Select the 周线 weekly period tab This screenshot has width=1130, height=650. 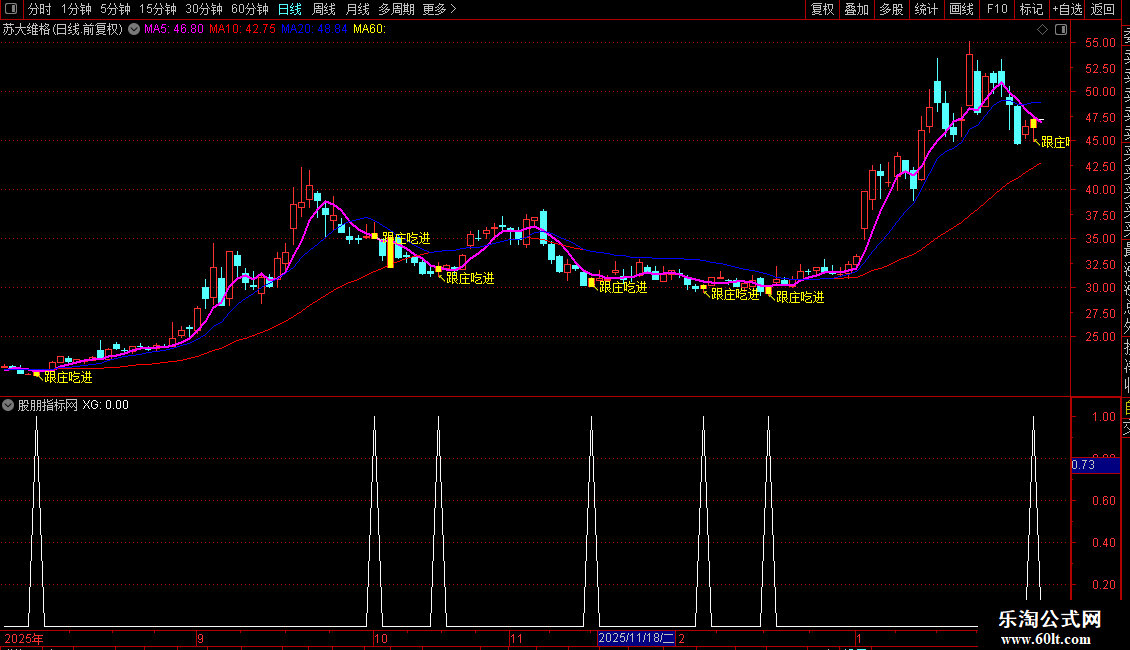pos(324,9)
